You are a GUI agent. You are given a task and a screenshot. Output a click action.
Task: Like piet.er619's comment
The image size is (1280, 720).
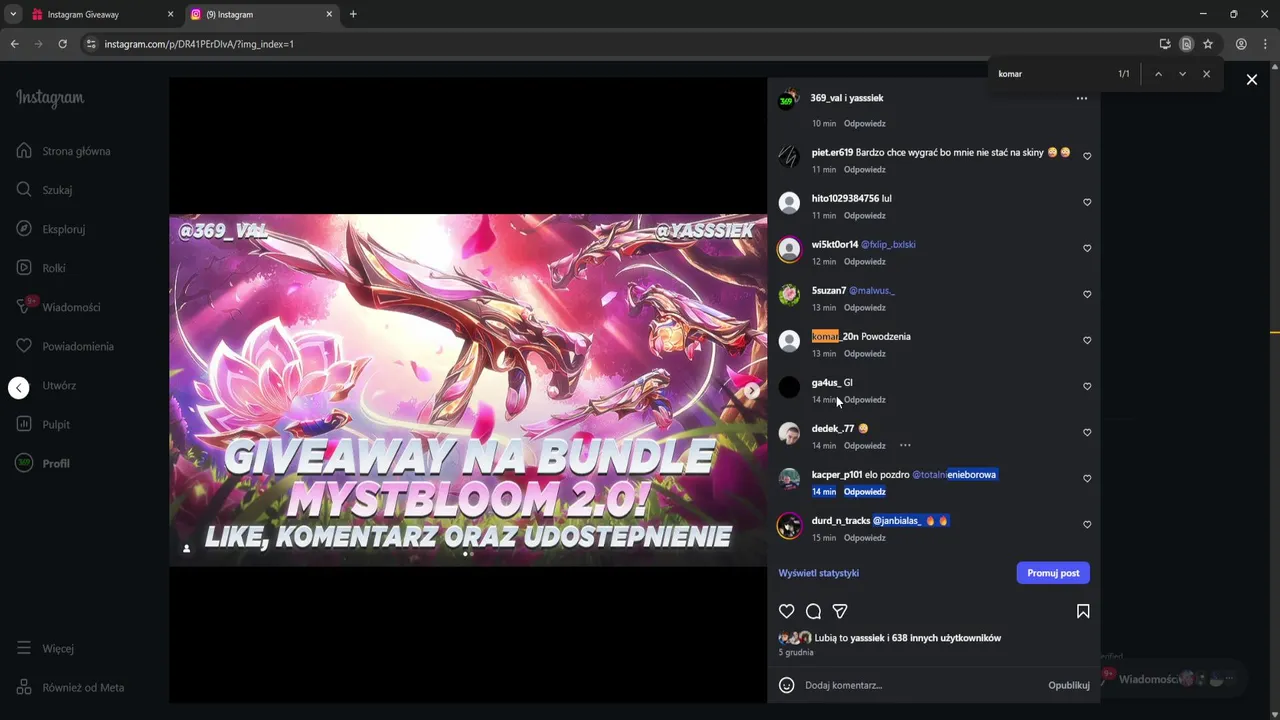point(1087,156)
